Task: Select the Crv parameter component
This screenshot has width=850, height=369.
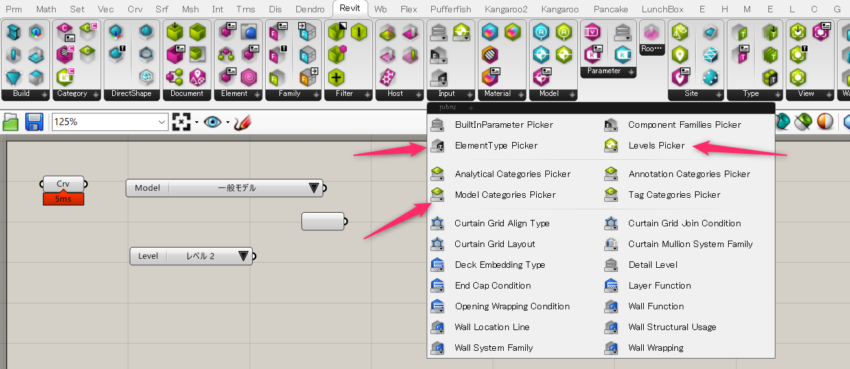Action: [x=63, y=184]
